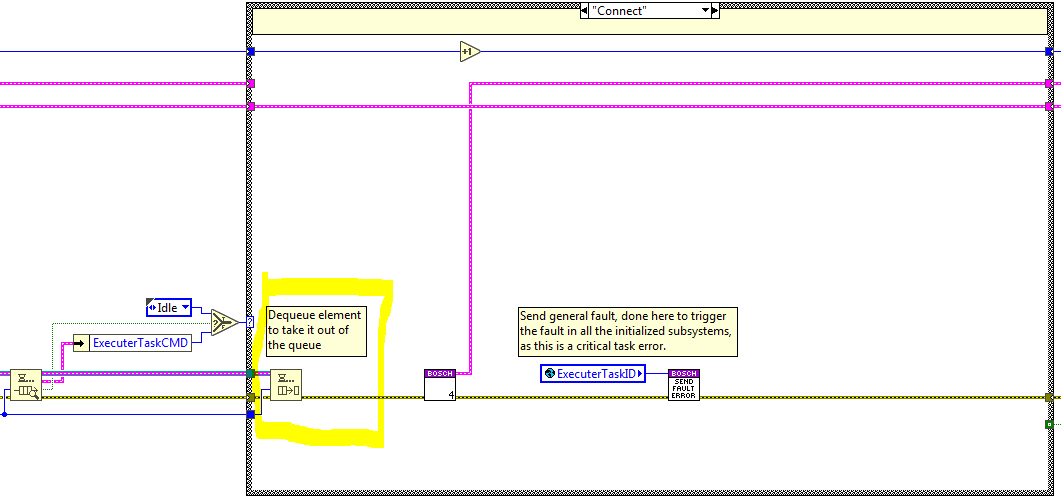Image resolution: width=1061 pixels, height=504 pixels.
Task: Click the Select (true/false) triangle node
Action: pos(224,323)
